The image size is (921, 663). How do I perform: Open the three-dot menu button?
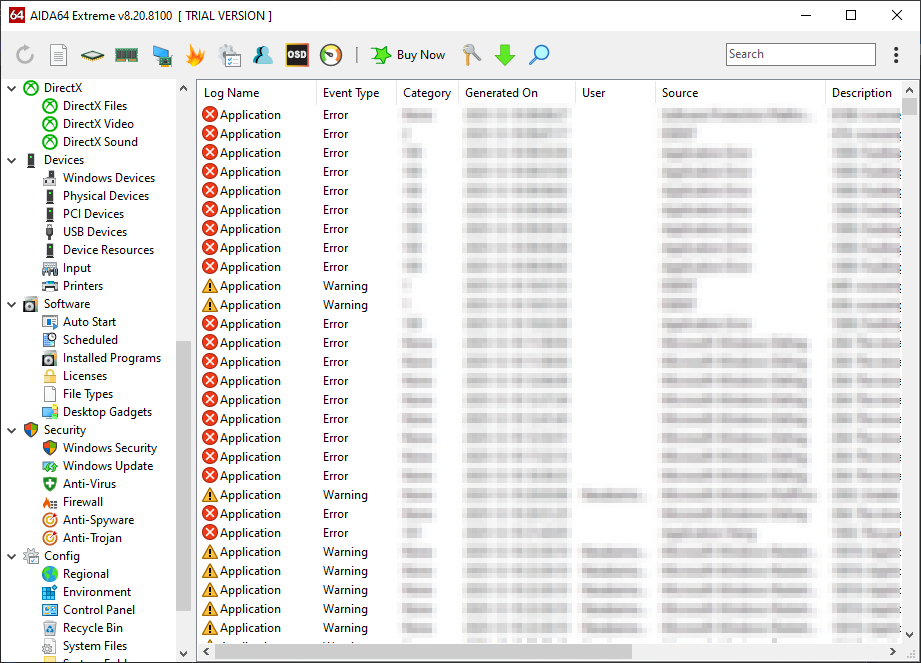click(x=896, y=55)
